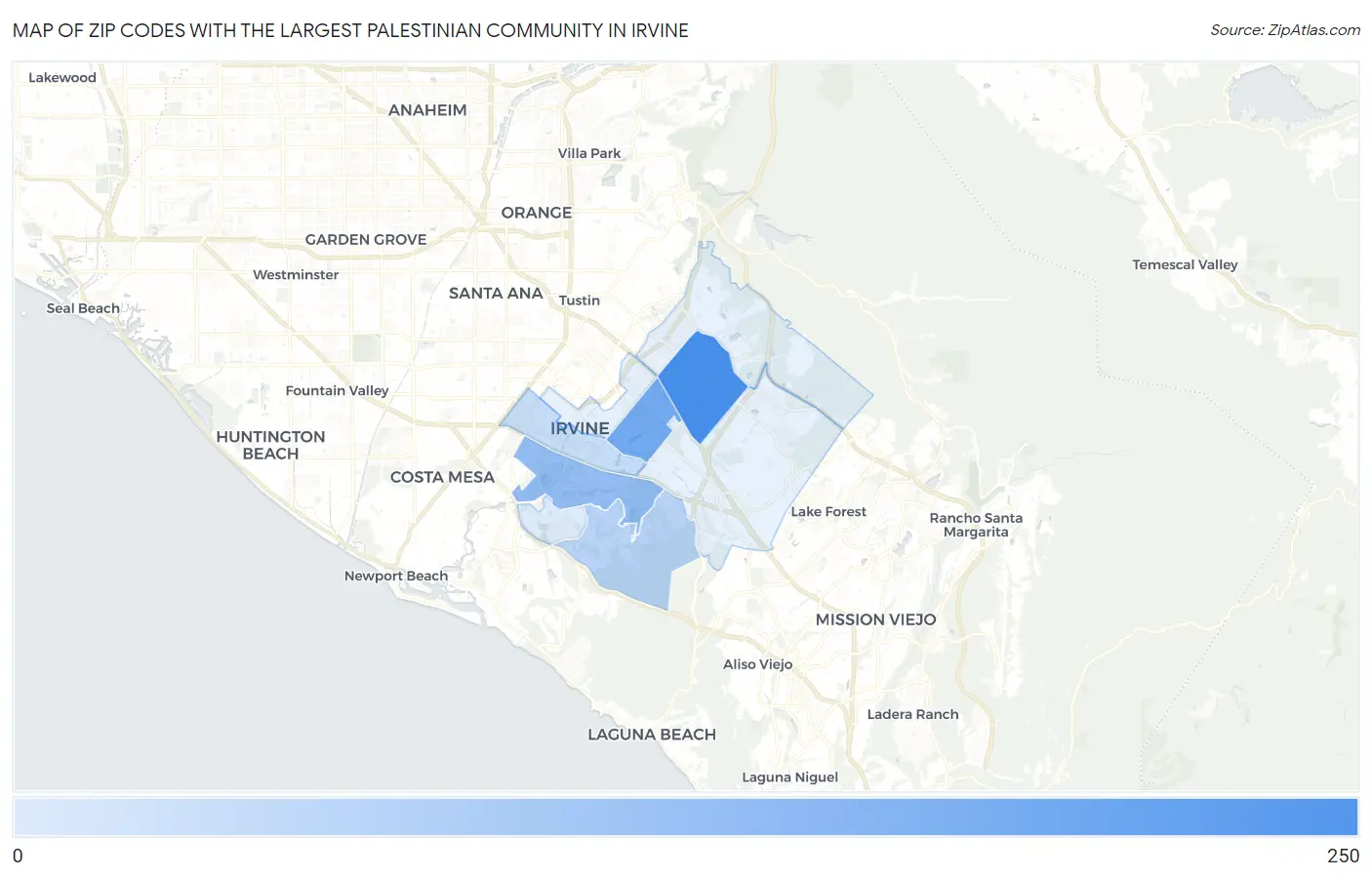Click the Temescal Valley label
Screen dimensions: 1372x877
click(x=1185, y=264)
